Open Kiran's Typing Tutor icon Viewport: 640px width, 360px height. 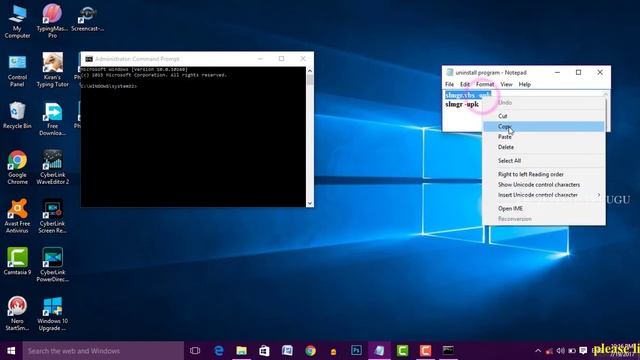[52, 70]
